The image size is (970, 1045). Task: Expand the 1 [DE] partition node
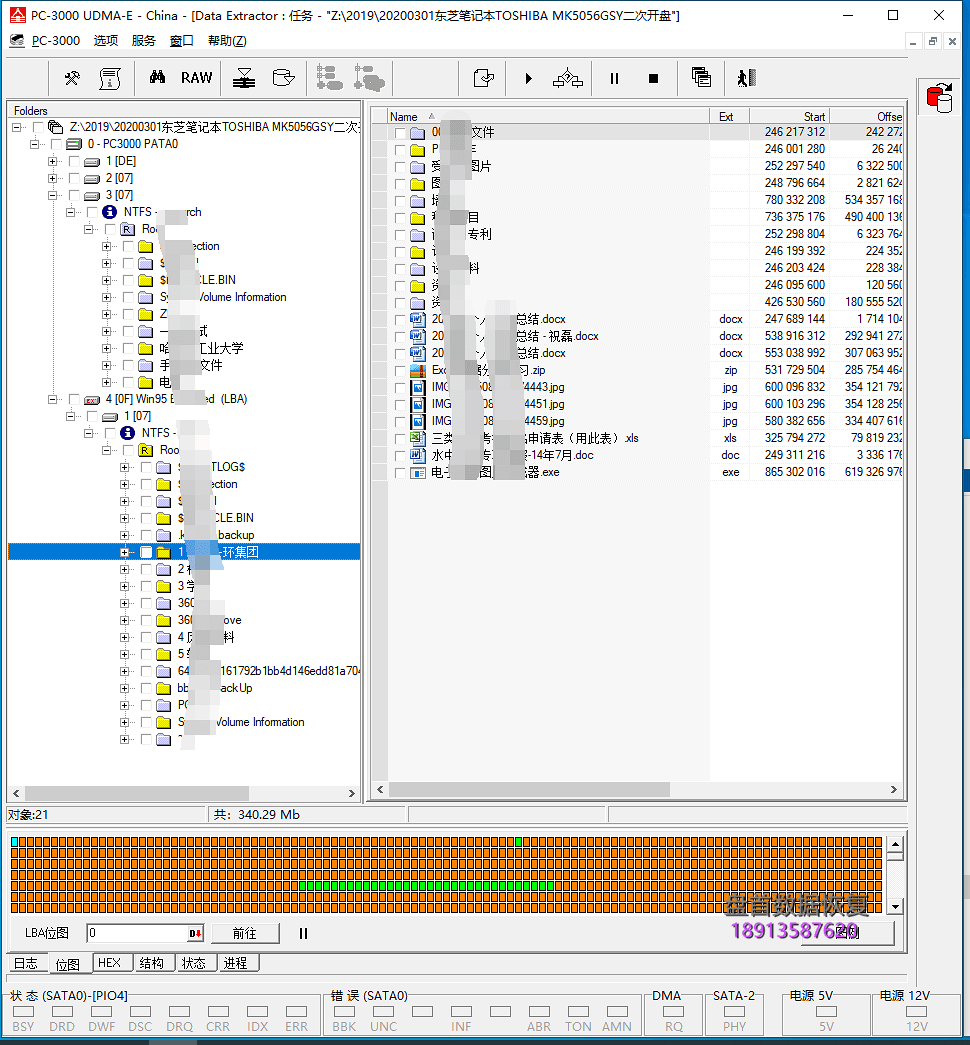coord(52,161)
